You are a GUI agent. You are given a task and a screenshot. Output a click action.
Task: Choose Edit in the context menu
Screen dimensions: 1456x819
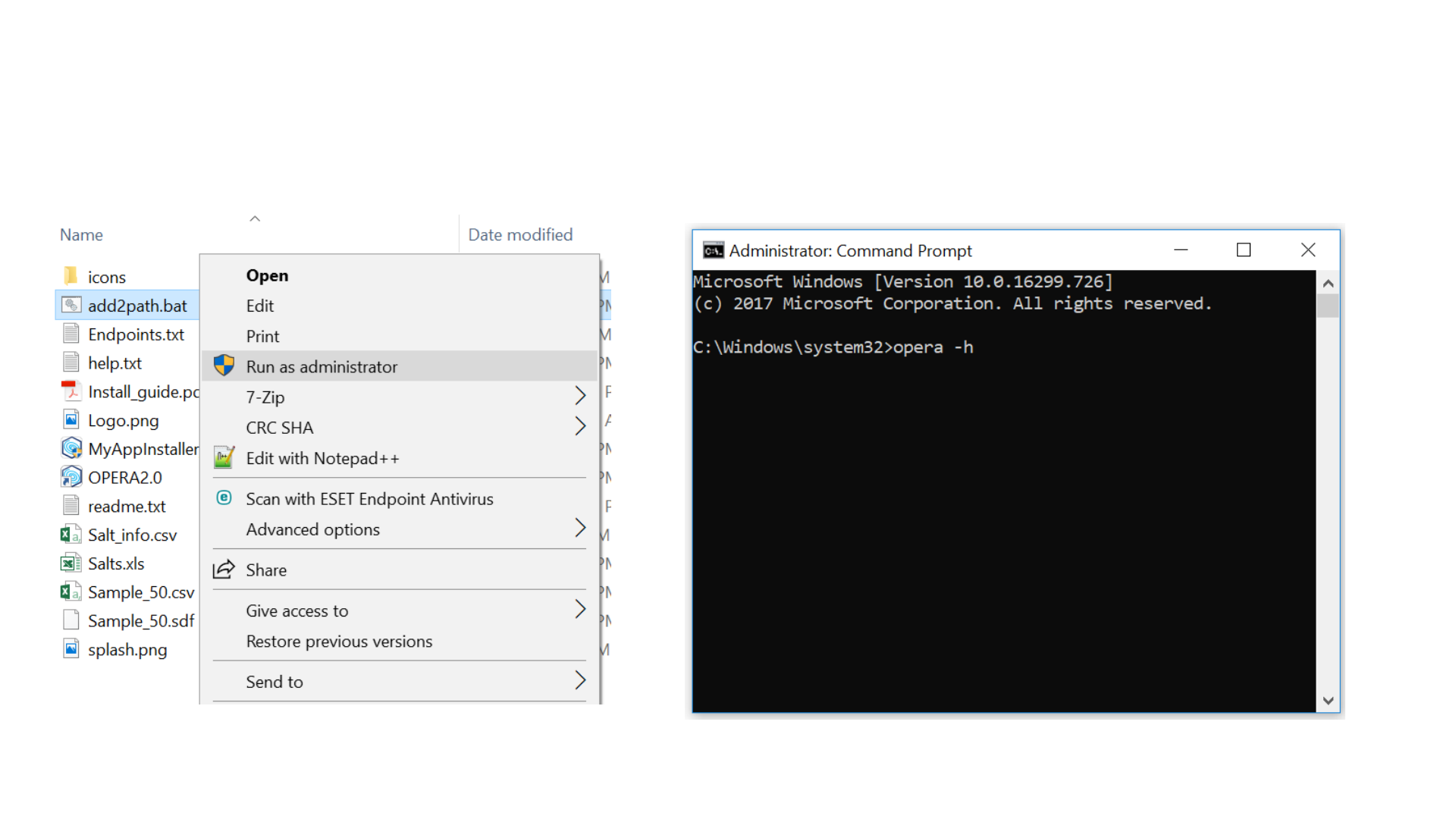259,306
